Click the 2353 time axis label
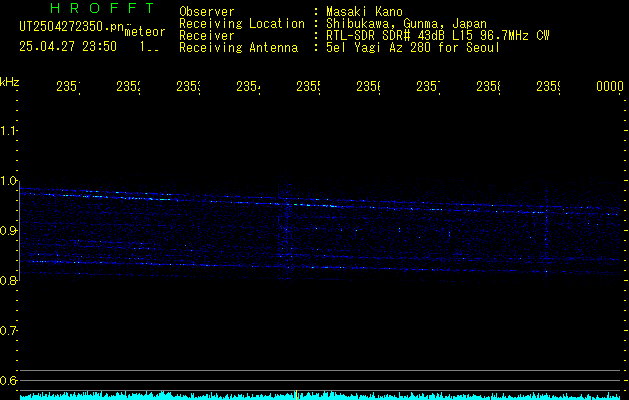The image size is (629, 400). [x=189, y=87]
